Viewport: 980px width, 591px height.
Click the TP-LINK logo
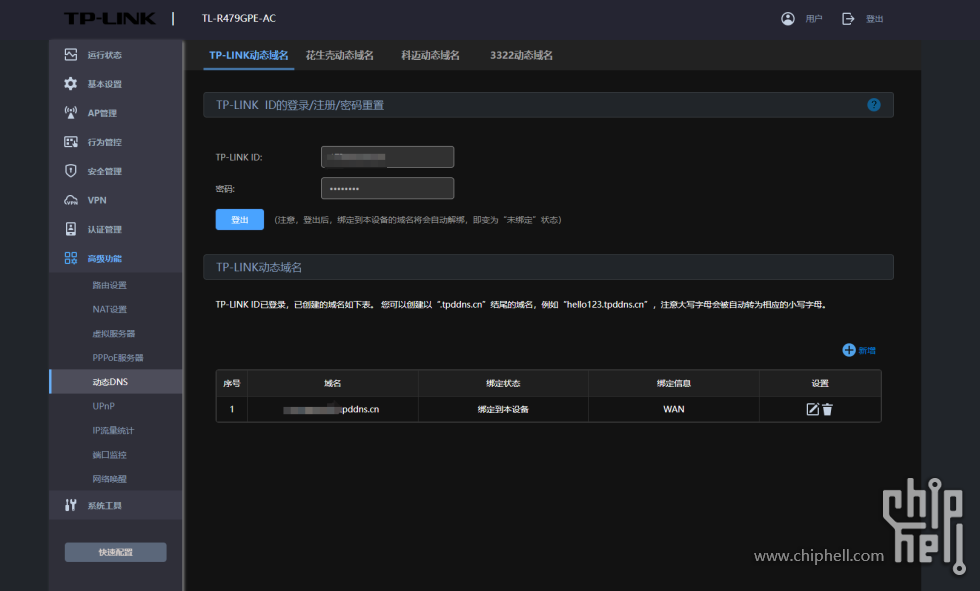[x=110, y=19]
